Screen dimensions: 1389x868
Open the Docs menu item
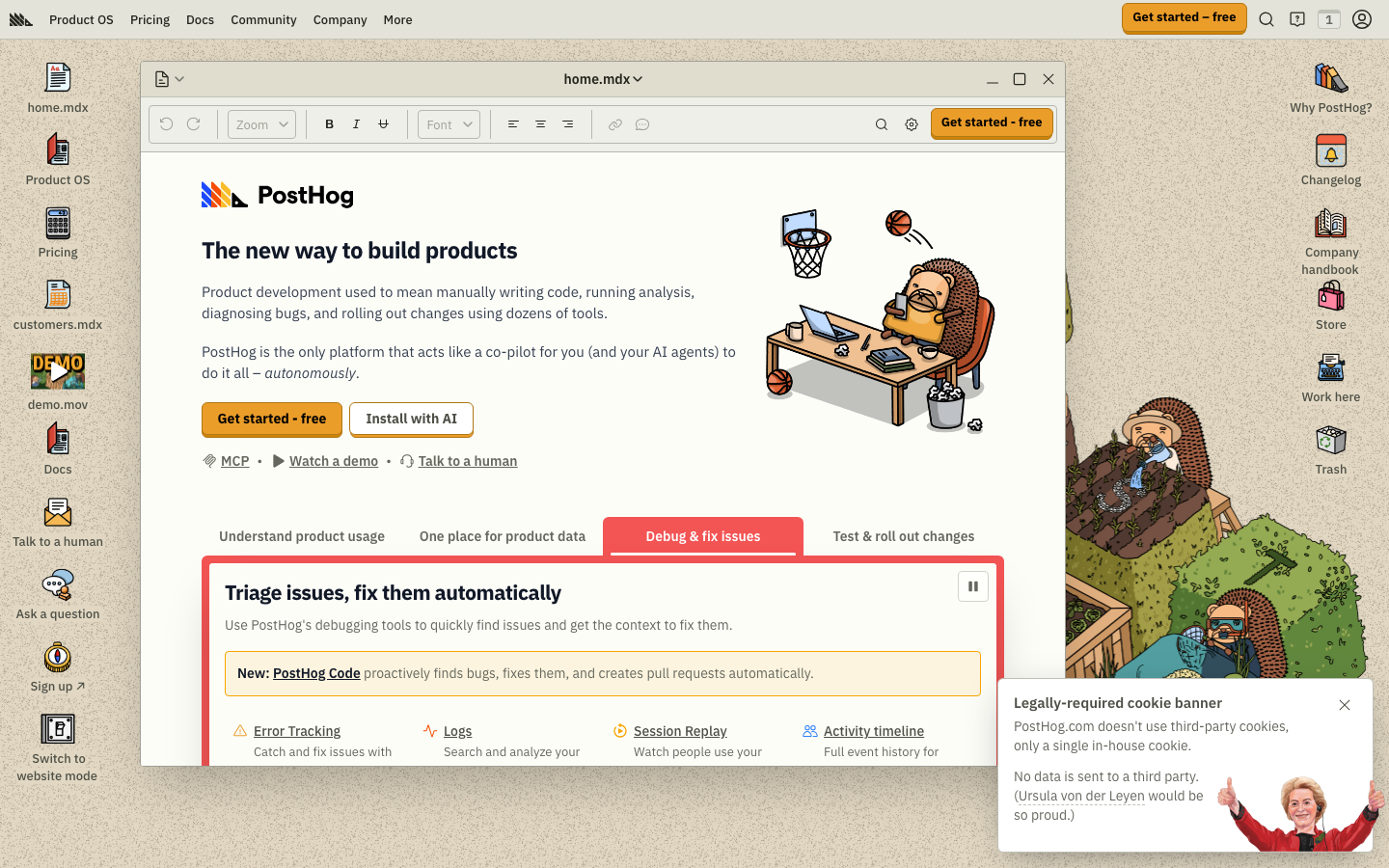coord(200,19)
